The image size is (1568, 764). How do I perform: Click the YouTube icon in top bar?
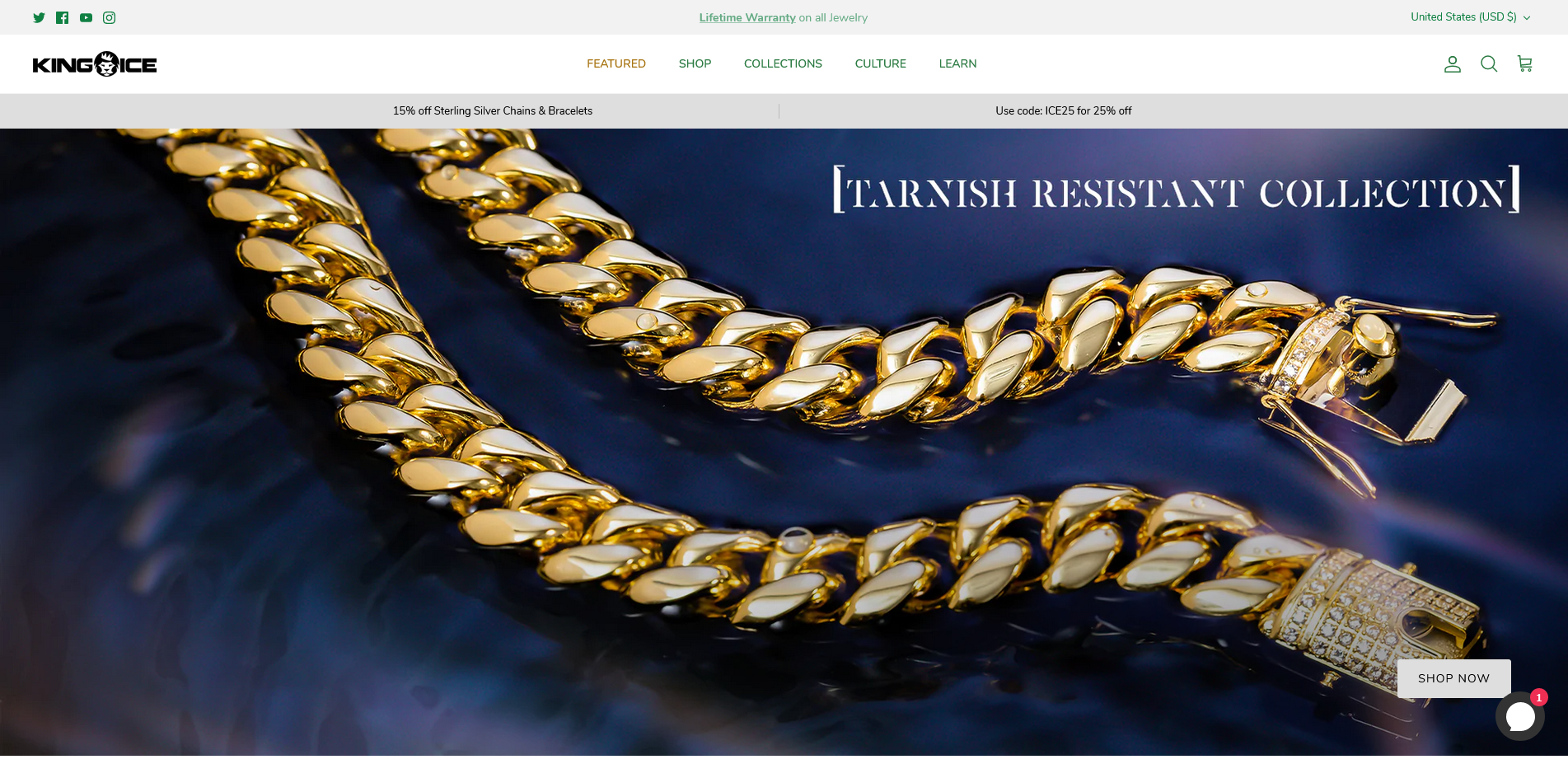click(x=86, y=17)
